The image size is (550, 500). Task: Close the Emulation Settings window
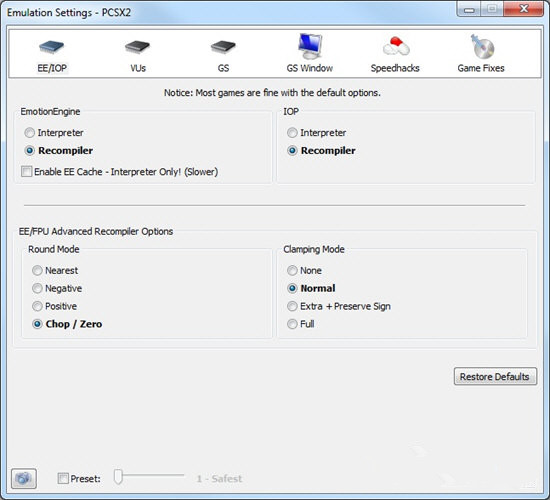524,8
